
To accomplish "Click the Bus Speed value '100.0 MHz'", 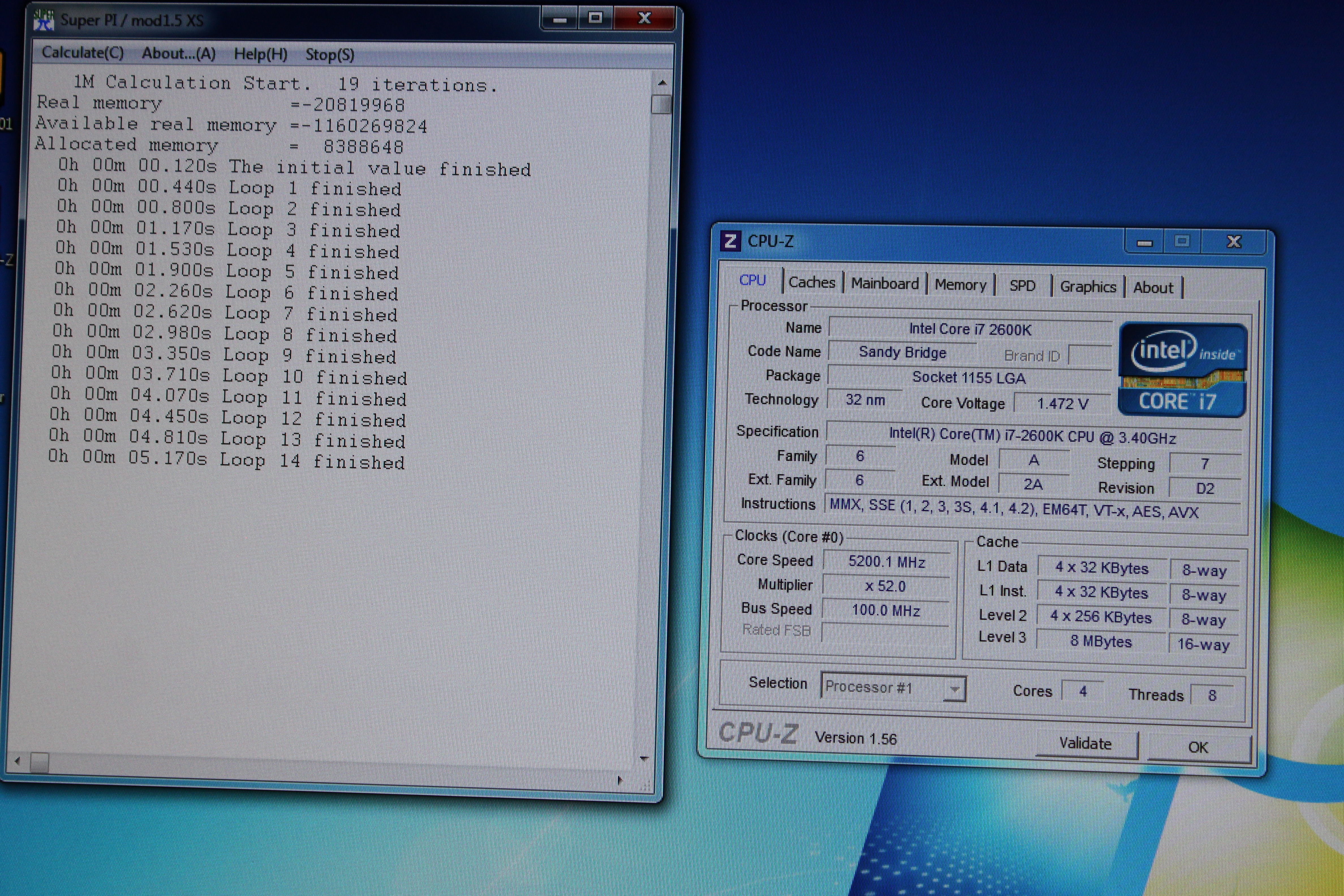I will (886, 611).
